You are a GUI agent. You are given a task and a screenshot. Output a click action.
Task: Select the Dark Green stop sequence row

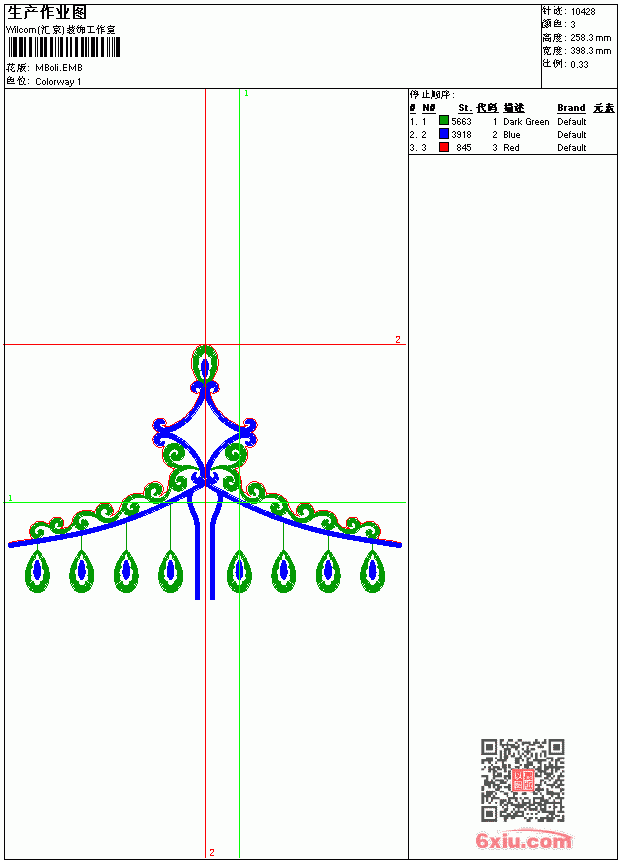click(x=512, y=121)
